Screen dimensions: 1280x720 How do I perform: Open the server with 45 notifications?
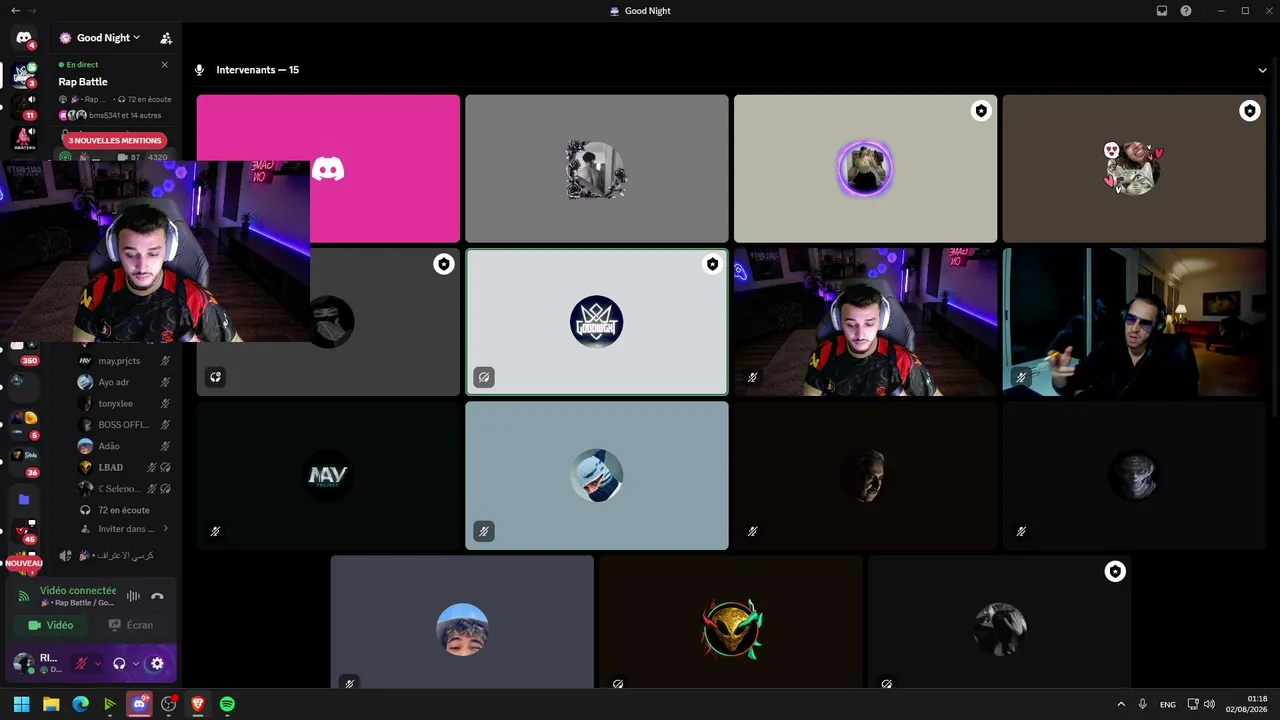coord(23,530)
